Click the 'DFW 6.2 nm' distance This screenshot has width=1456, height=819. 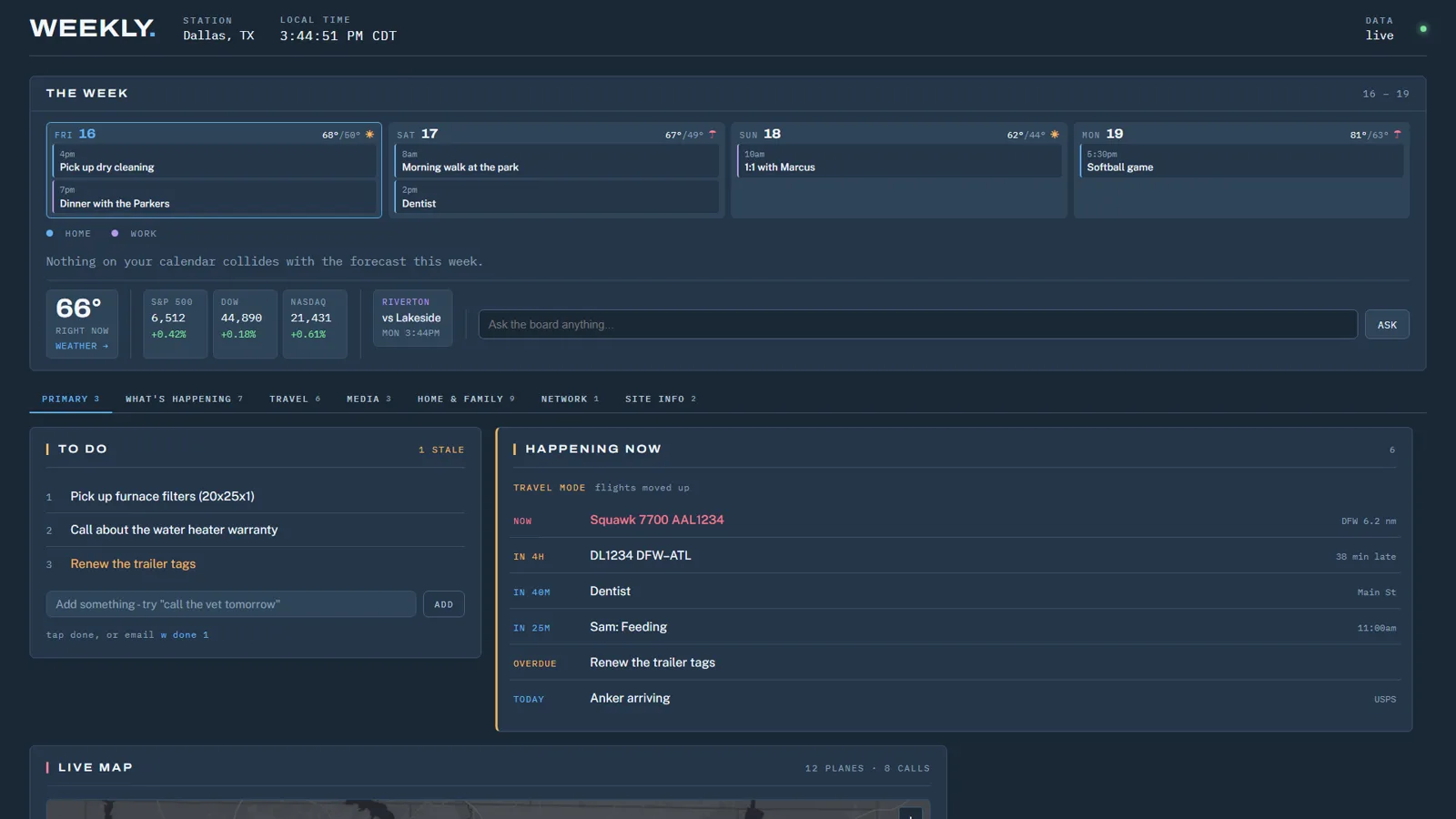coord(1369,521)
